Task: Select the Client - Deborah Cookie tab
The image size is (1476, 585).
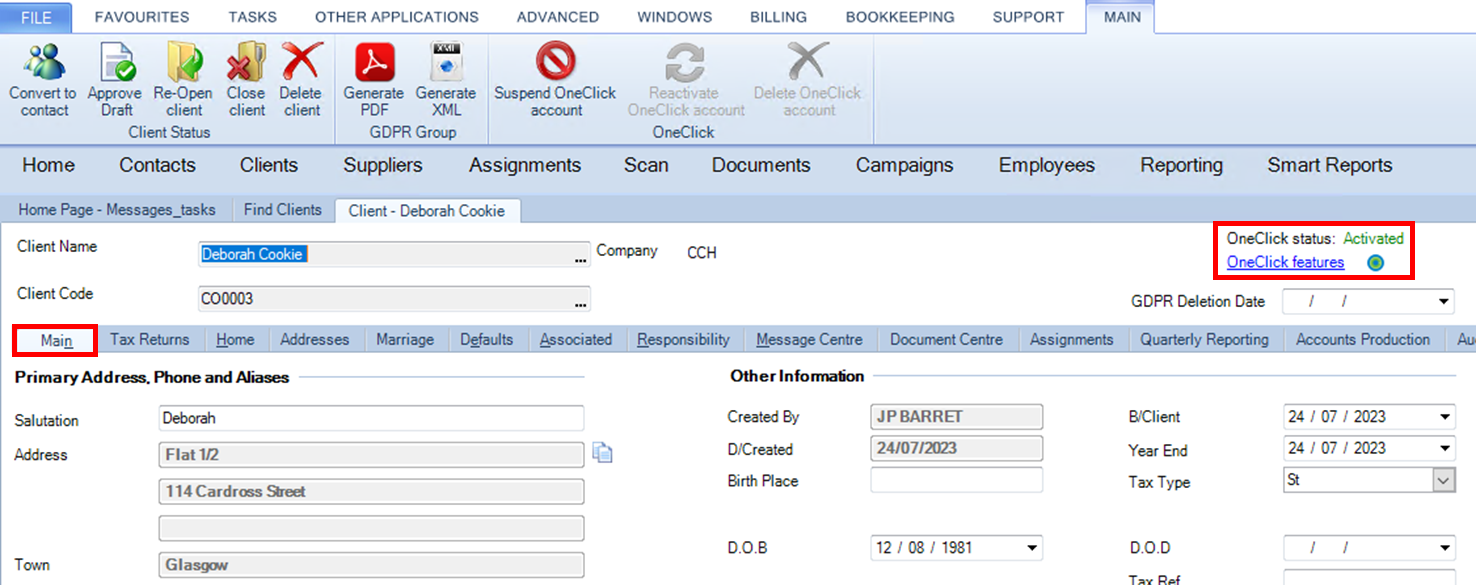Action: click(427, 211)
